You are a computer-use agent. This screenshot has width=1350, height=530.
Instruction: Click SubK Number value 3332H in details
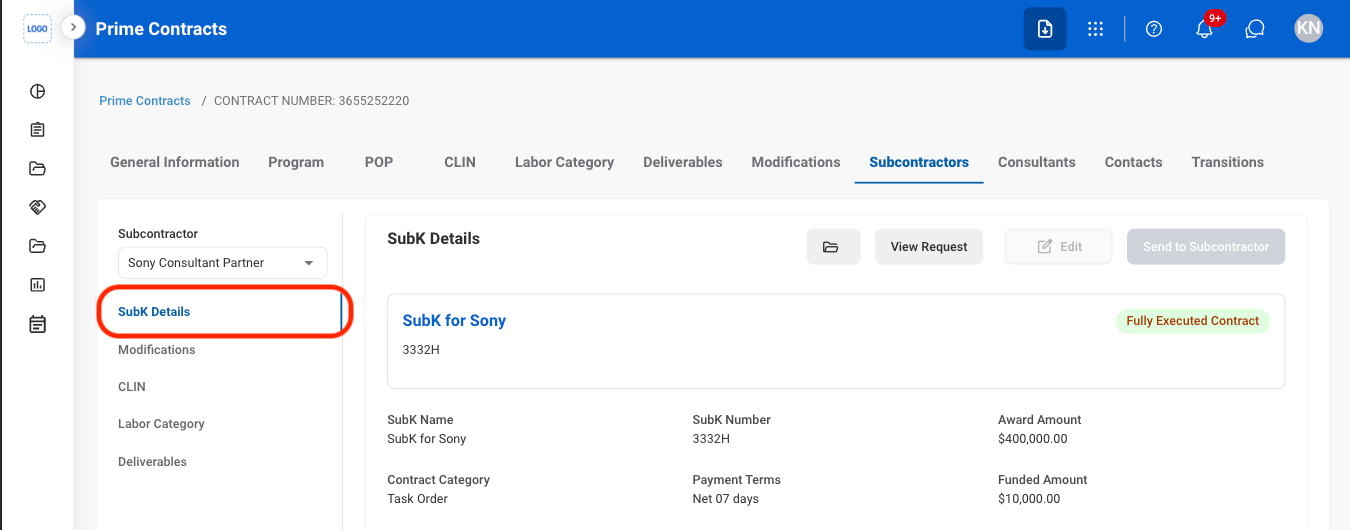pyautogui.click(x=711, y=439)
